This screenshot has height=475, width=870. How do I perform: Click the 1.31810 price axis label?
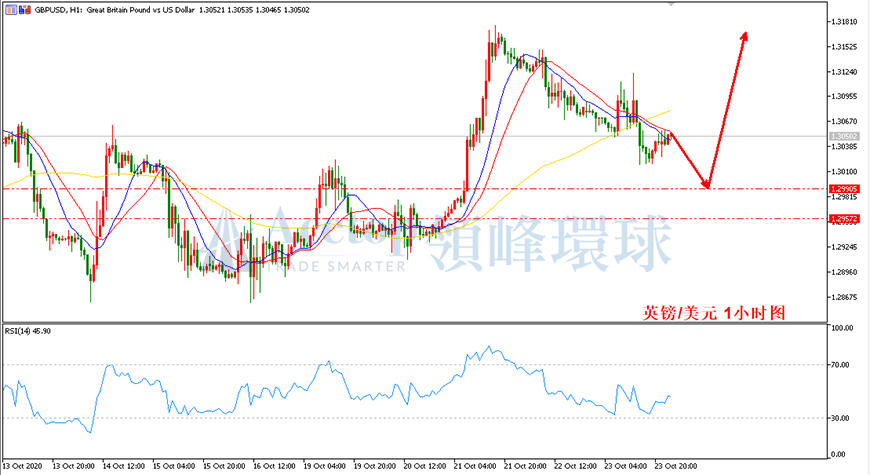click(843, 22)
